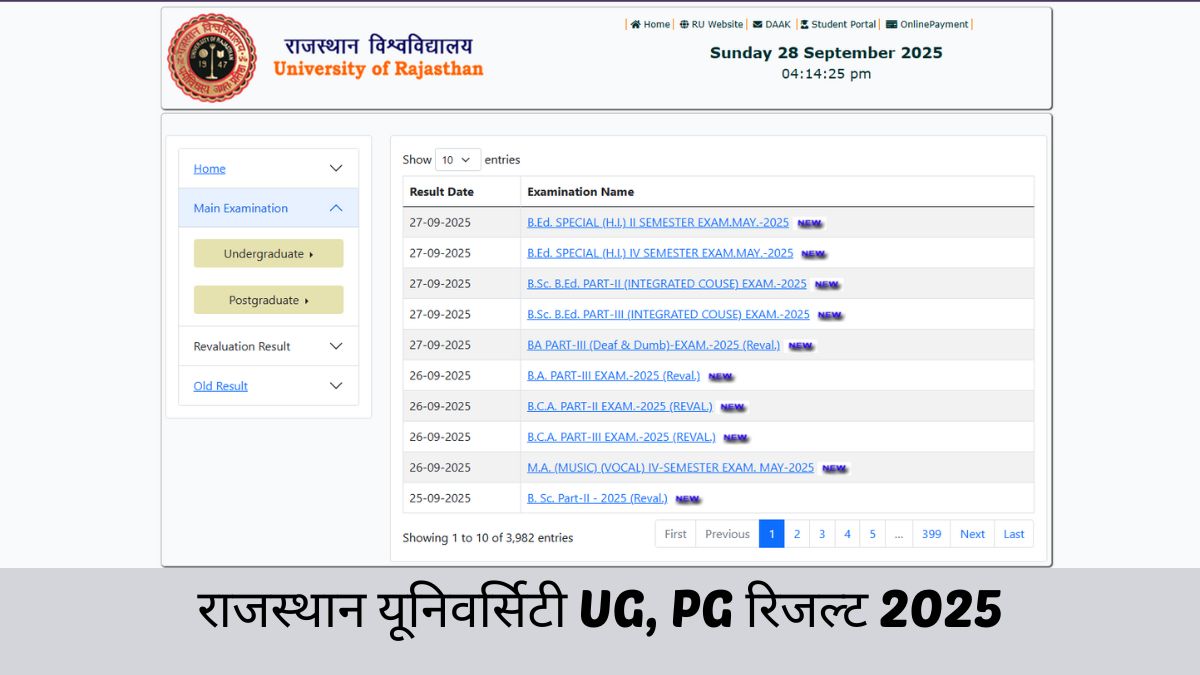This screenshot has height=675, width=1200.
Task: Click NEW badge beside B.Ed. SPECIAL II SEMESTER
Action: coord(810,223)
